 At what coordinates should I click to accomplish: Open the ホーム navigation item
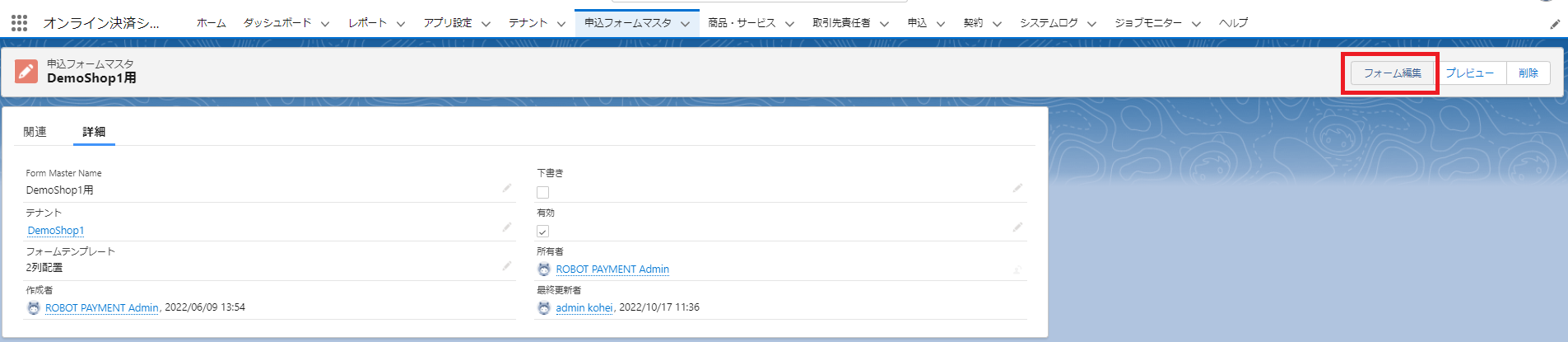211,23
